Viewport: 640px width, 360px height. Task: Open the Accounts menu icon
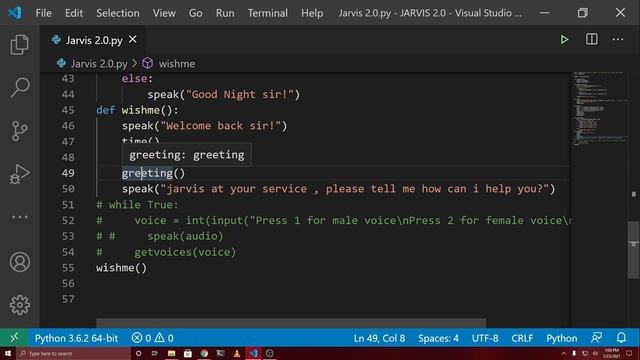tap(20, 262)
